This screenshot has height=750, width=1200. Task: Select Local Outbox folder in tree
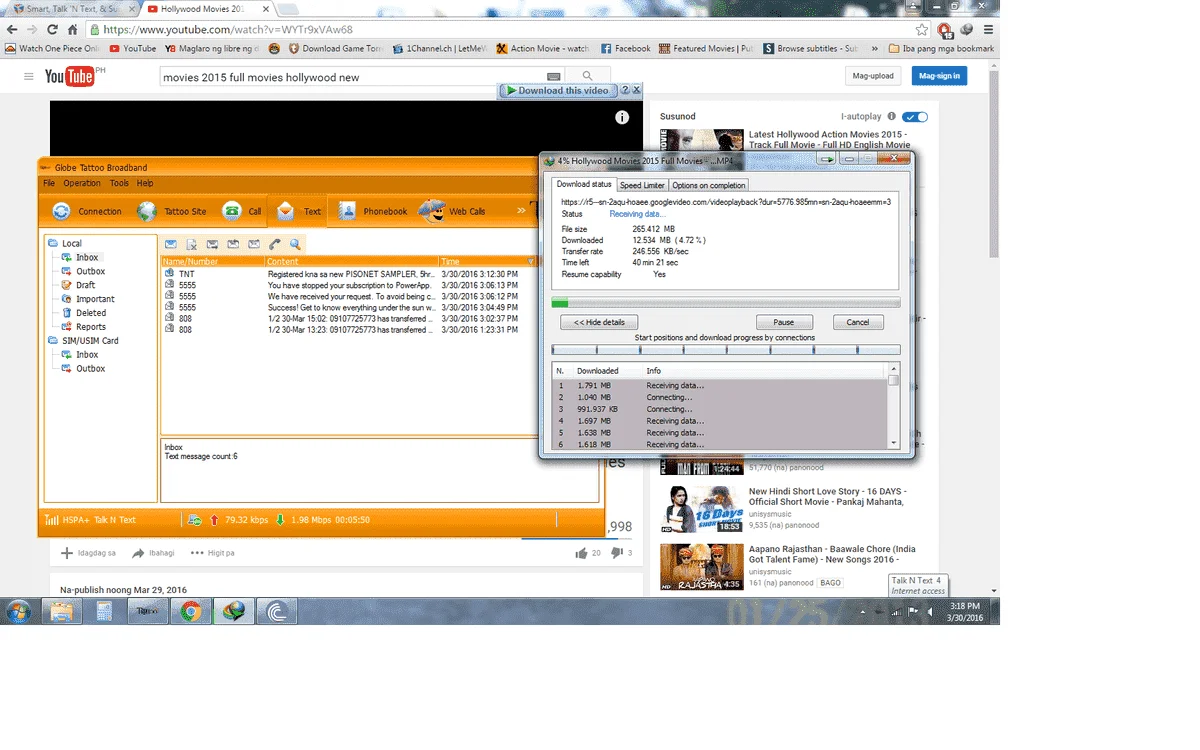[x=90, y=271]
